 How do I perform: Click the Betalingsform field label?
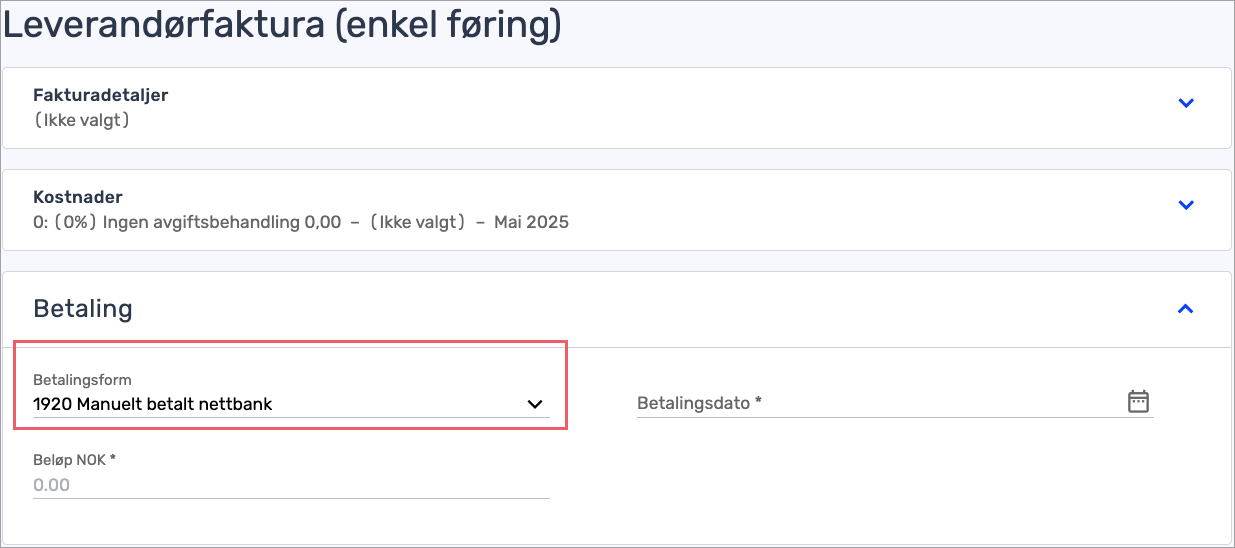tap(82, 380)
